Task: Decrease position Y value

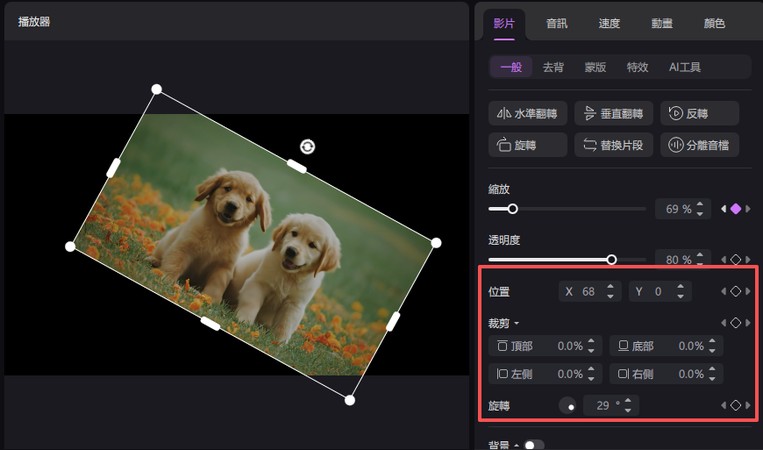Action: (x=680, y=296)
